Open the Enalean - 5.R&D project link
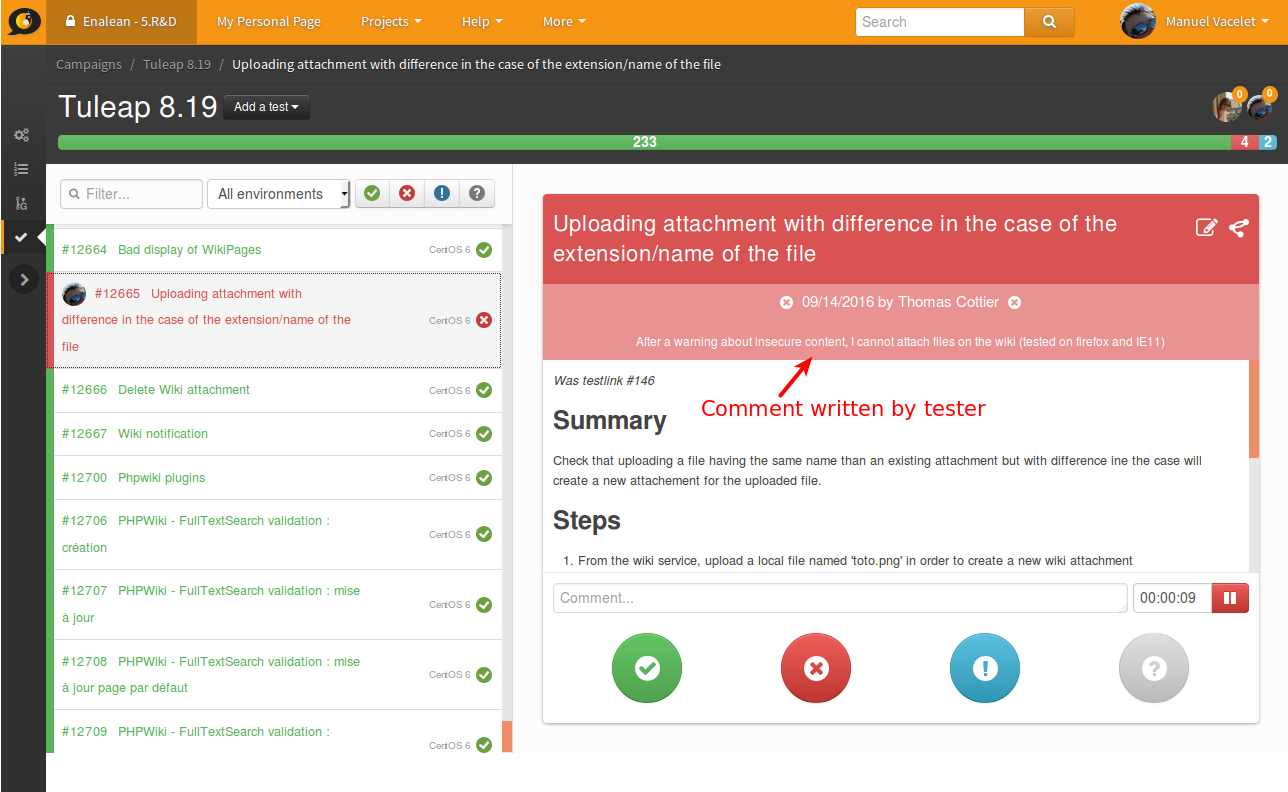 tap(121, 21)
